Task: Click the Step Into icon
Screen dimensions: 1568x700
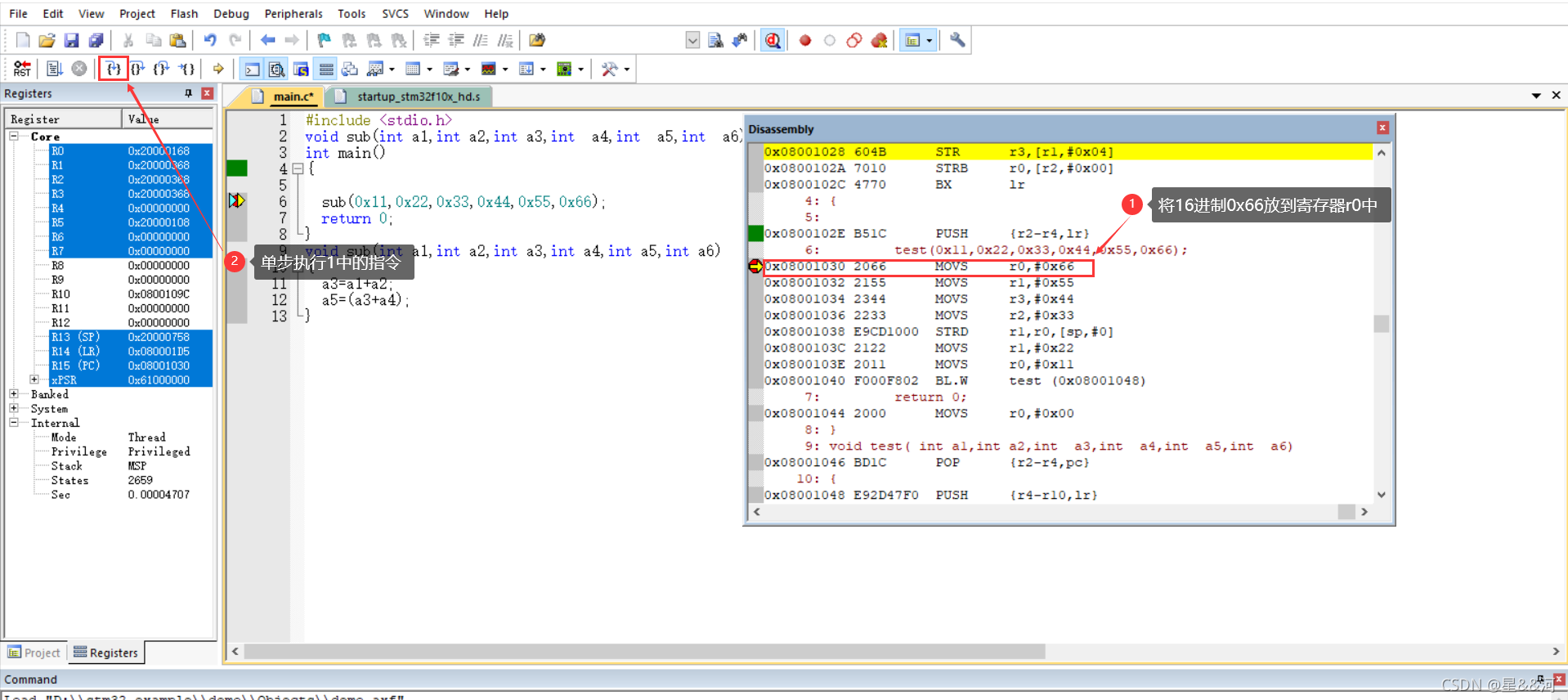Action: point(114,69)
